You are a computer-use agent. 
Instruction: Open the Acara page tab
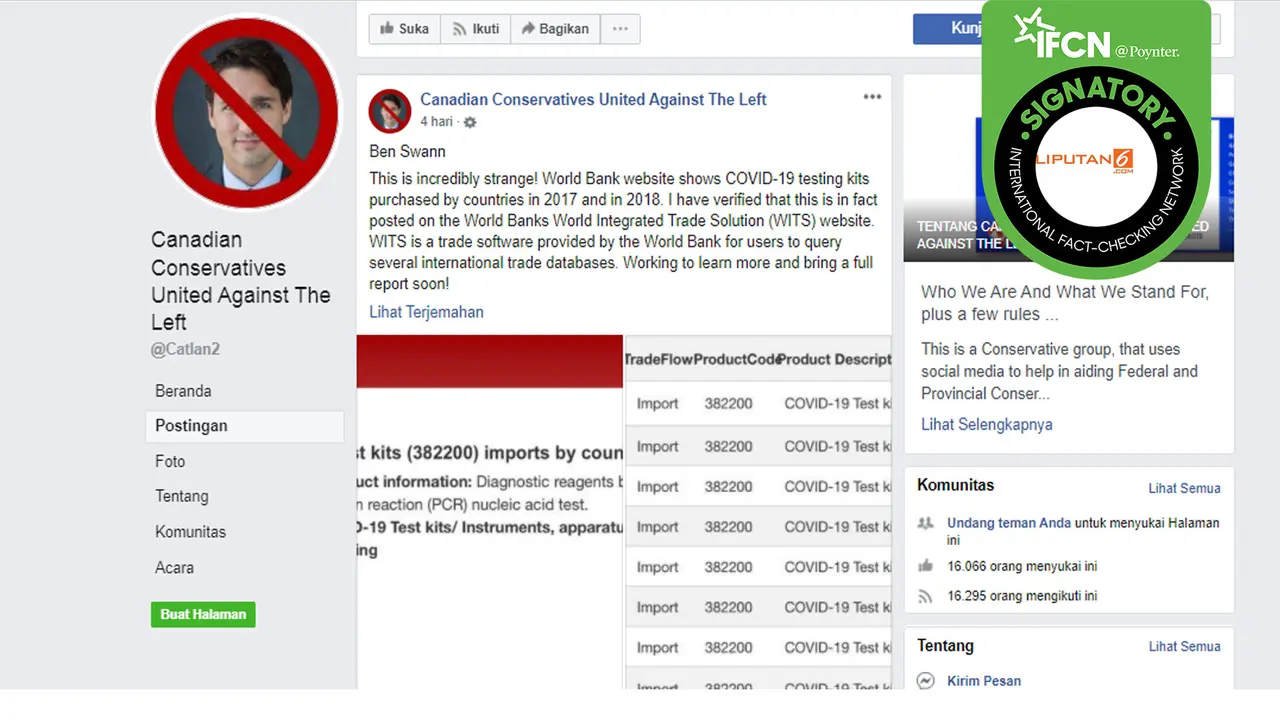click(174, 567)
